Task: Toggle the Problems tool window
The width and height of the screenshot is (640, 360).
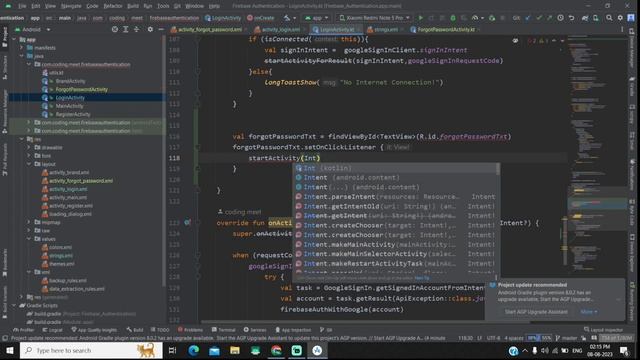Action: point(190,330)
